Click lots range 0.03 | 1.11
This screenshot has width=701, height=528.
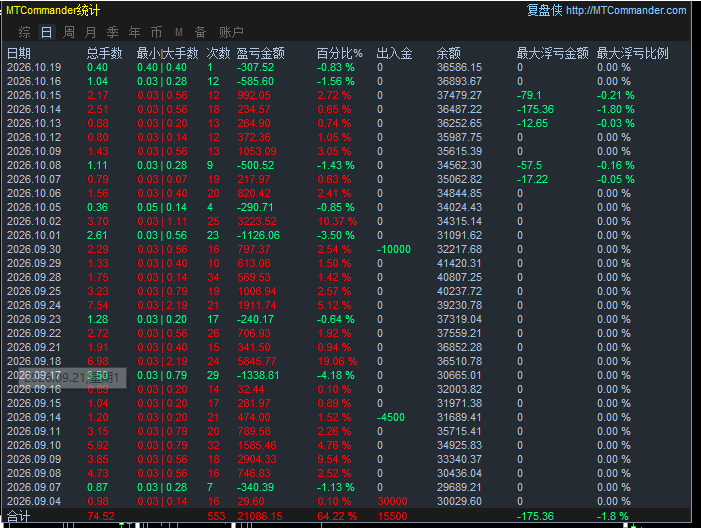[x=162, y=221]
